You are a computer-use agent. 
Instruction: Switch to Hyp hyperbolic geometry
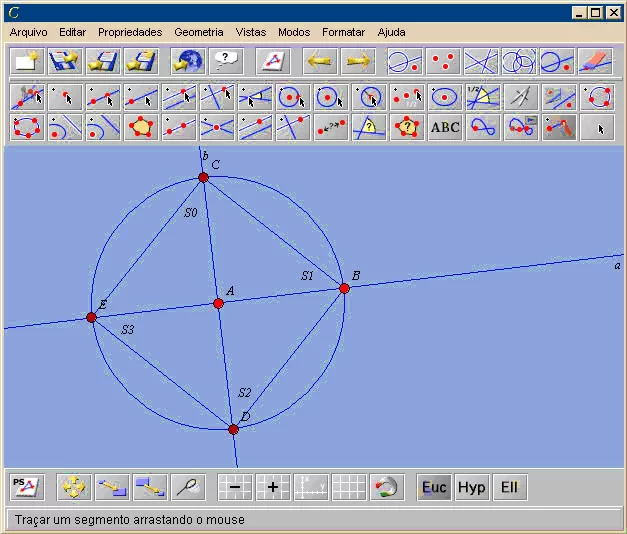[x=472, y=487]
